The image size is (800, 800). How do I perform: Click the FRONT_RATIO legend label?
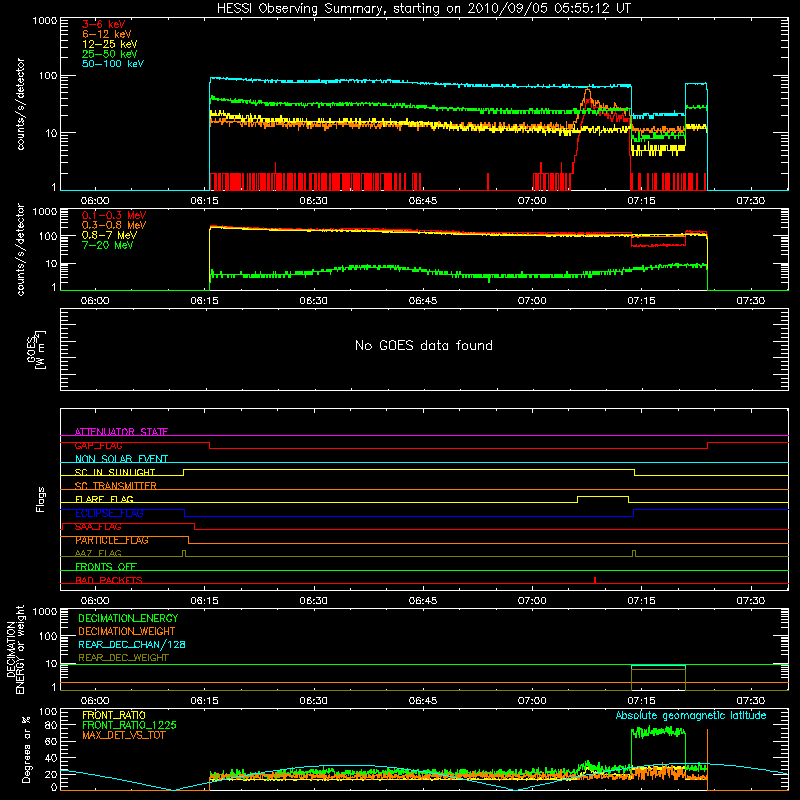[x=114, y=715]
